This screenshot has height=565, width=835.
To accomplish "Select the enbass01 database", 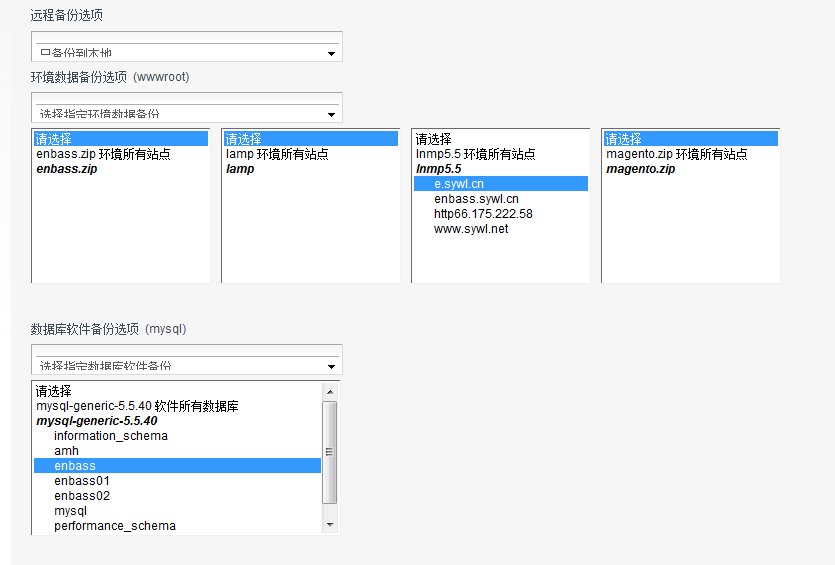I will tap(82, 481).
